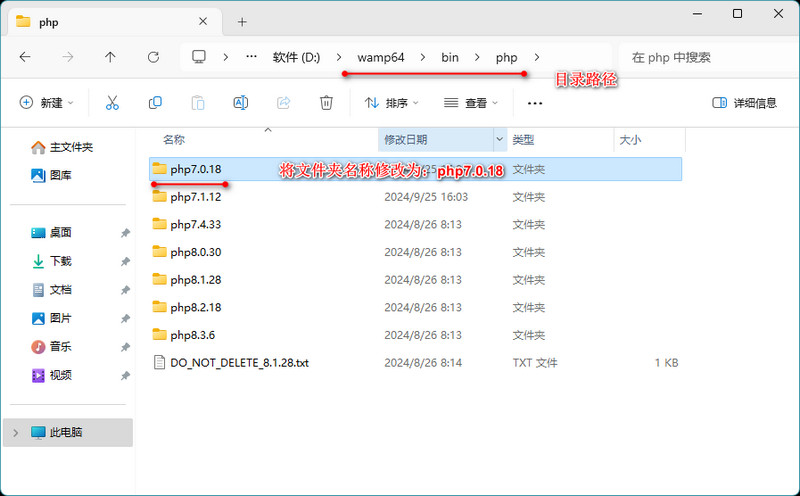Click the Rename icon in toolbar

[x=240, y=103]
